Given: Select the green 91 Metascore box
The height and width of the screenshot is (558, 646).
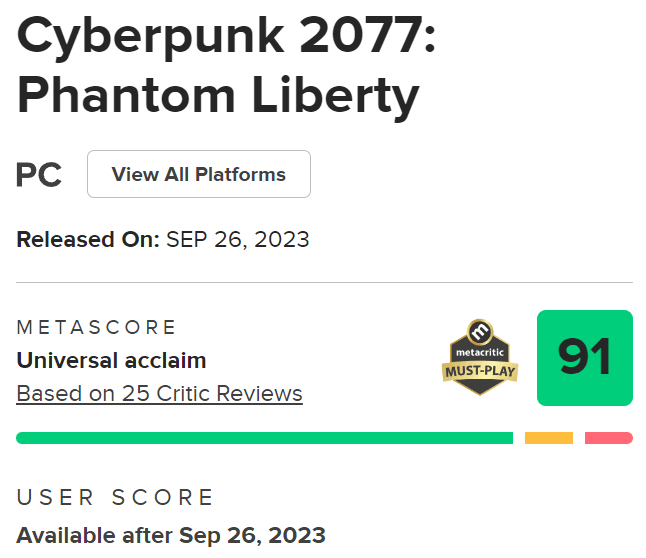Looking at the screenshot, I should coord(585,358).
